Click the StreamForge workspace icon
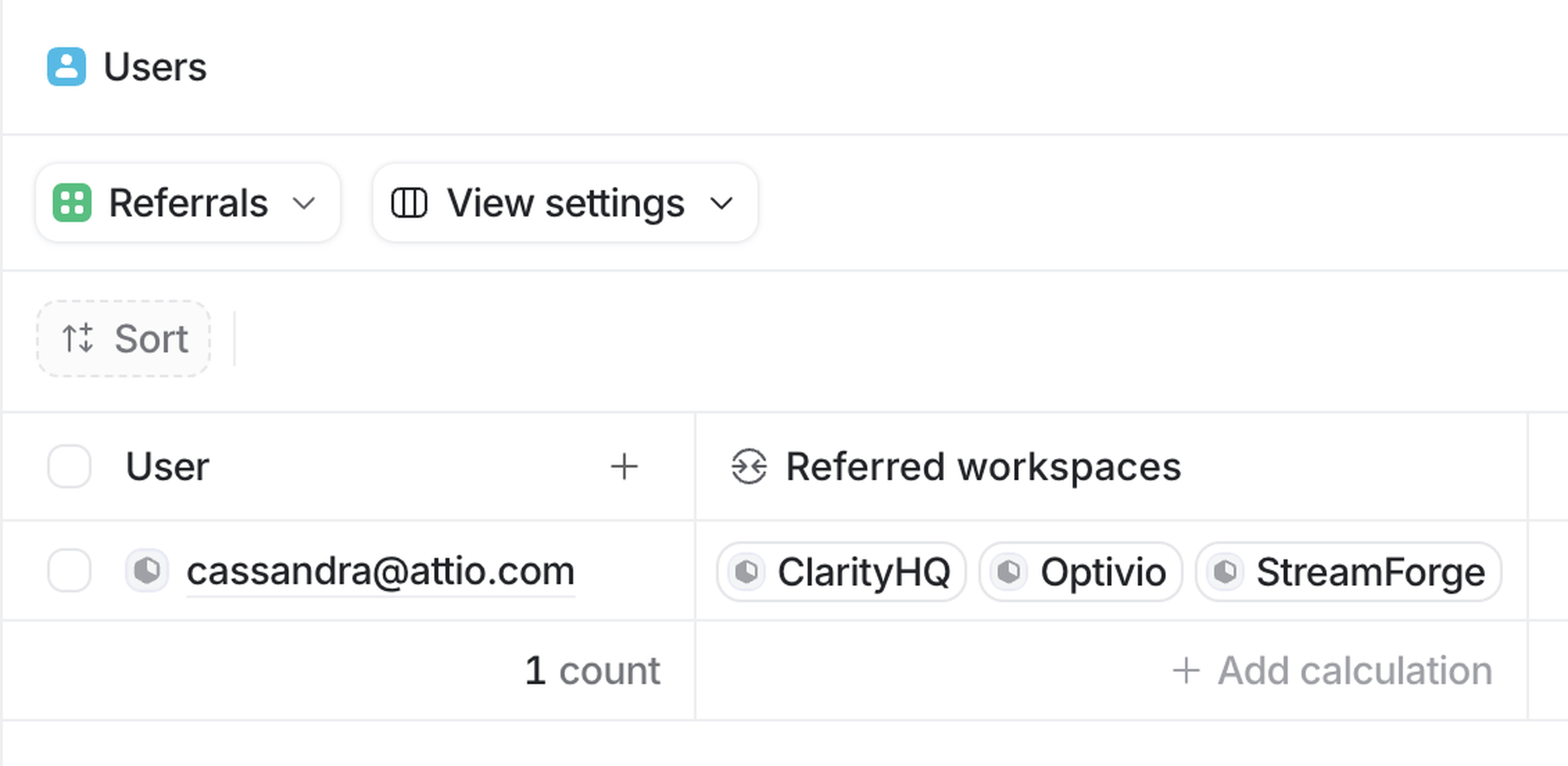 (1225, 572)
